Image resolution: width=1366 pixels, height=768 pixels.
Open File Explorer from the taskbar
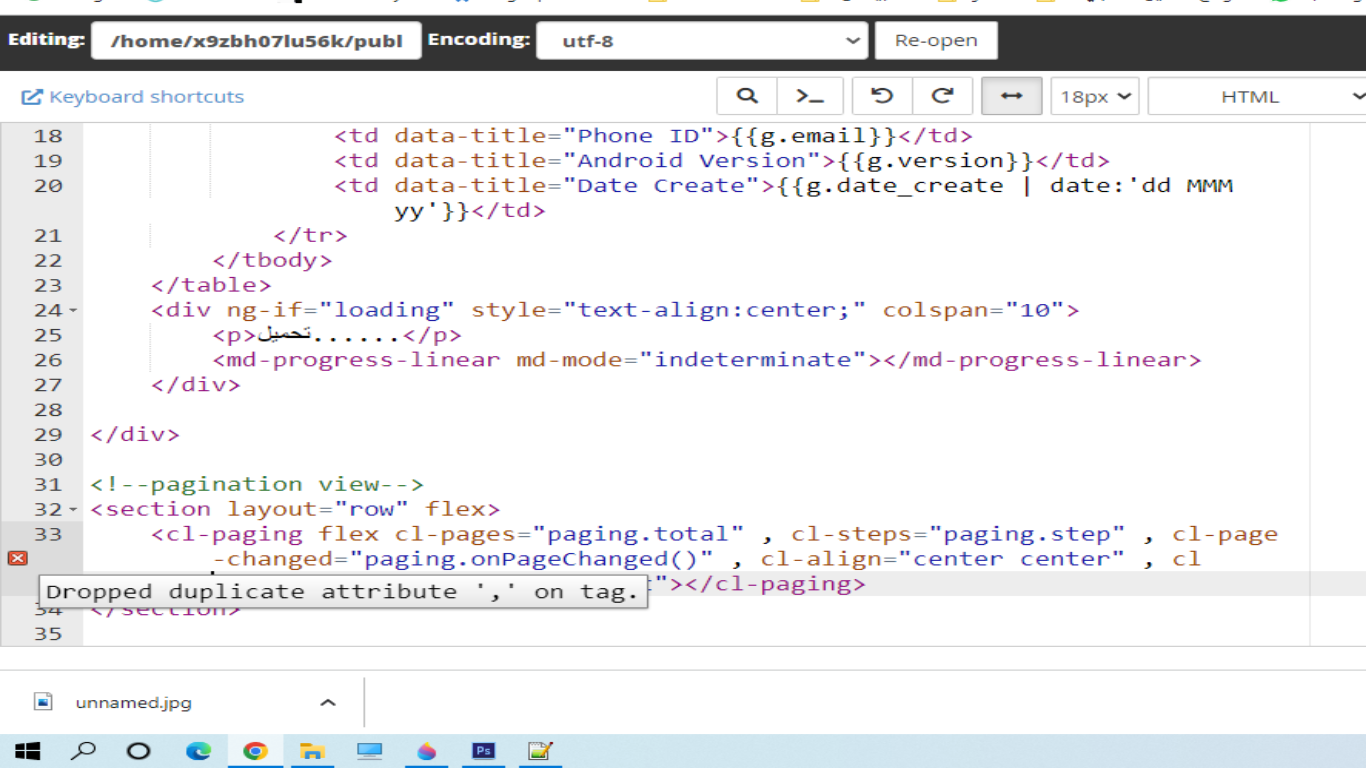[x=312, y=751]
